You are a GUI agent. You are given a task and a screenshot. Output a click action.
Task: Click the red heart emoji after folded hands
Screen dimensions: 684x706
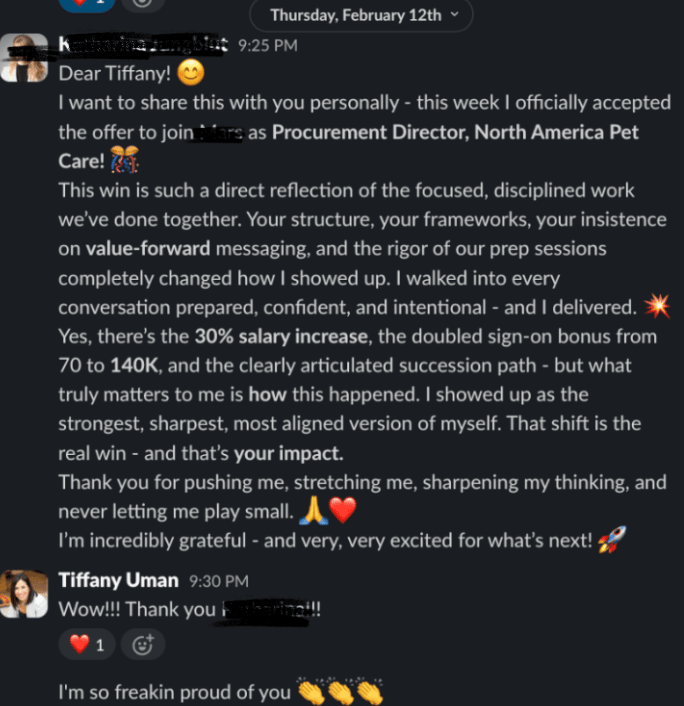342,512
